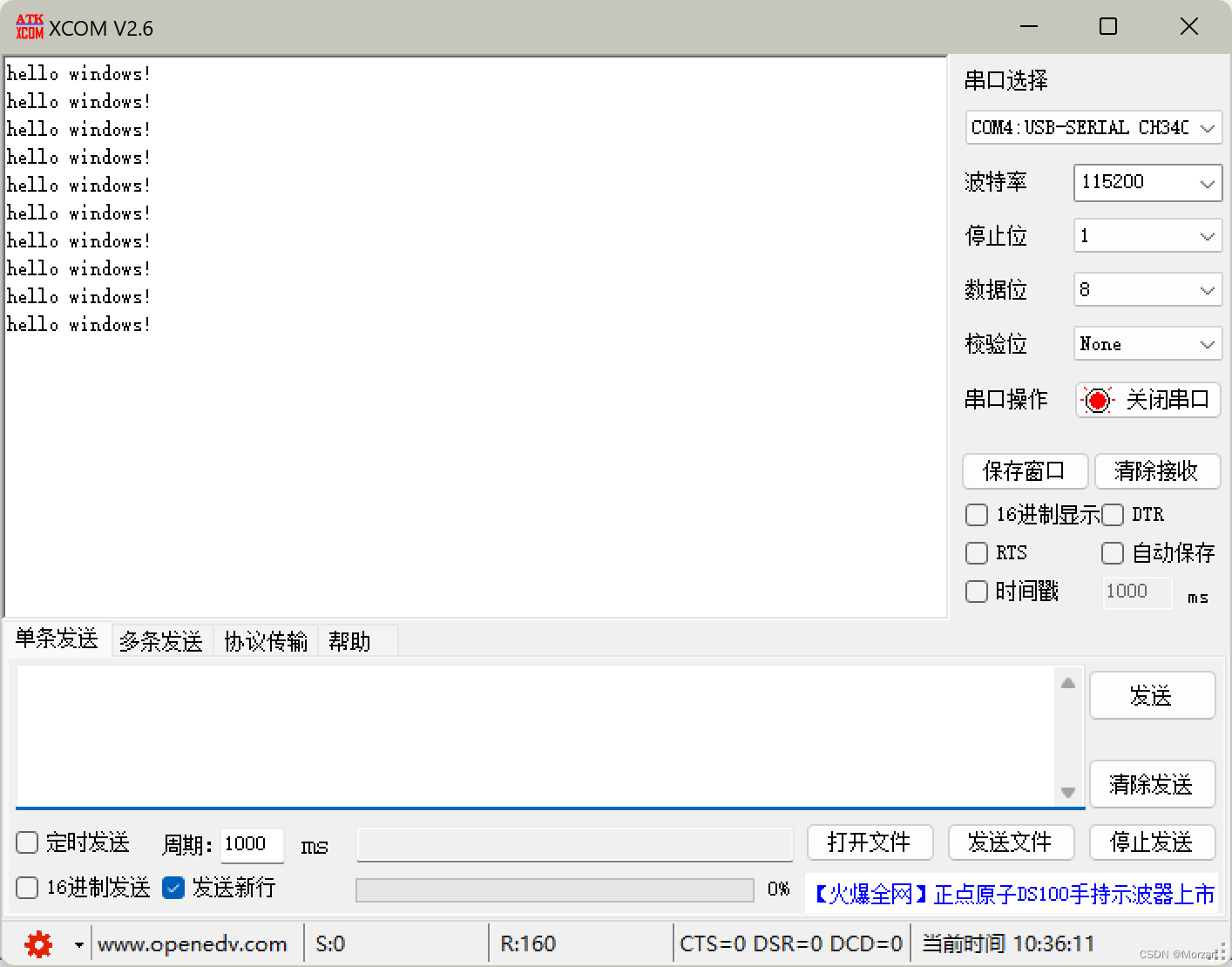Click the last hello windows! line
The height and width of the screenshot is (967, 1232).
(78, 325)
